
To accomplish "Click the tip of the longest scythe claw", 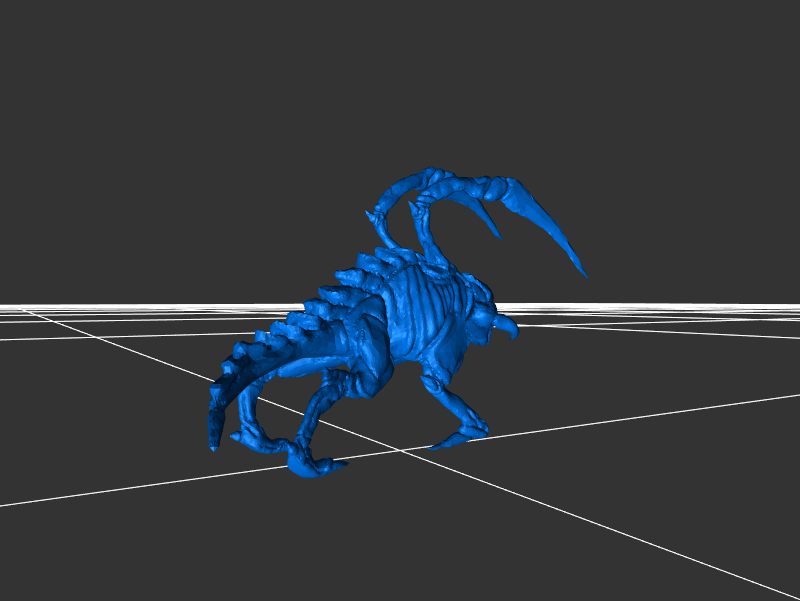I will [x=585, y=276].
